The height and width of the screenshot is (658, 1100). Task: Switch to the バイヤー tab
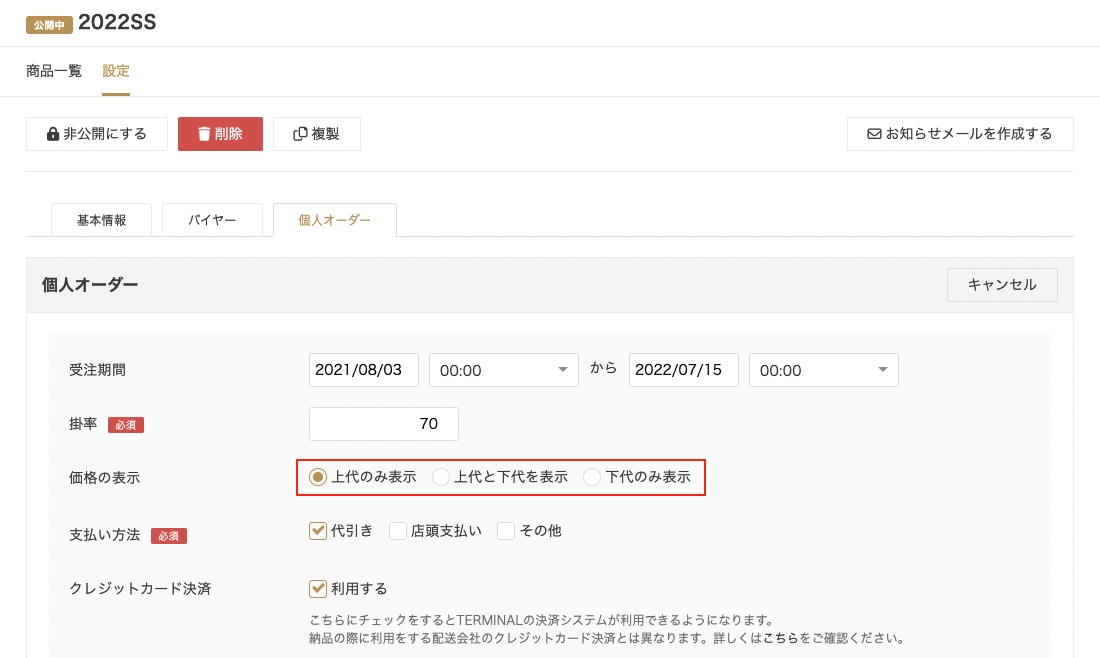212,220
